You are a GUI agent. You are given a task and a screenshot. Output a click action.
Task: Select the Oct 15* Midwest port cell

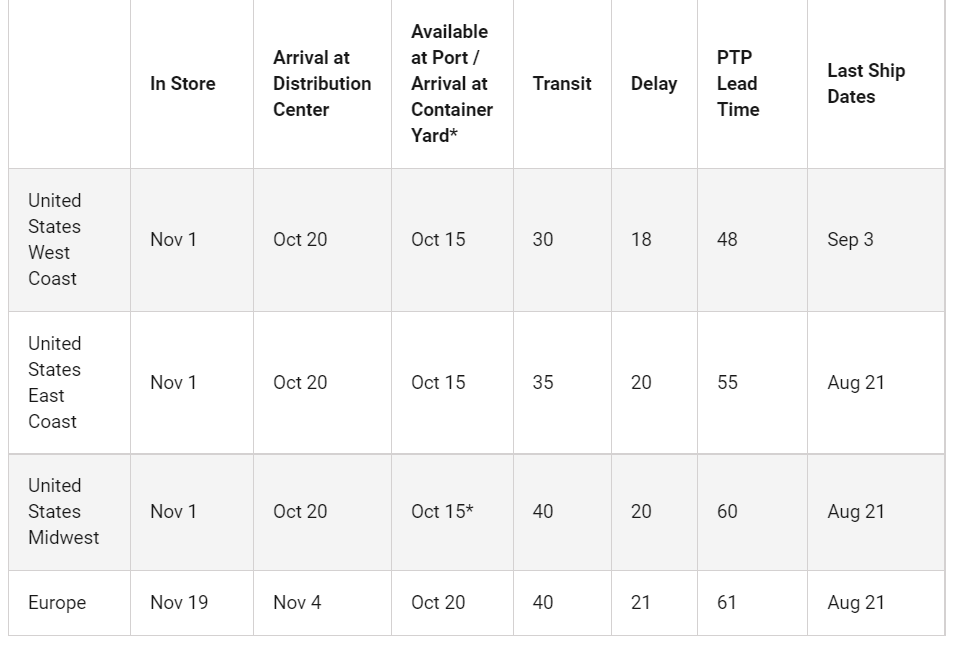tap(442, 512)
